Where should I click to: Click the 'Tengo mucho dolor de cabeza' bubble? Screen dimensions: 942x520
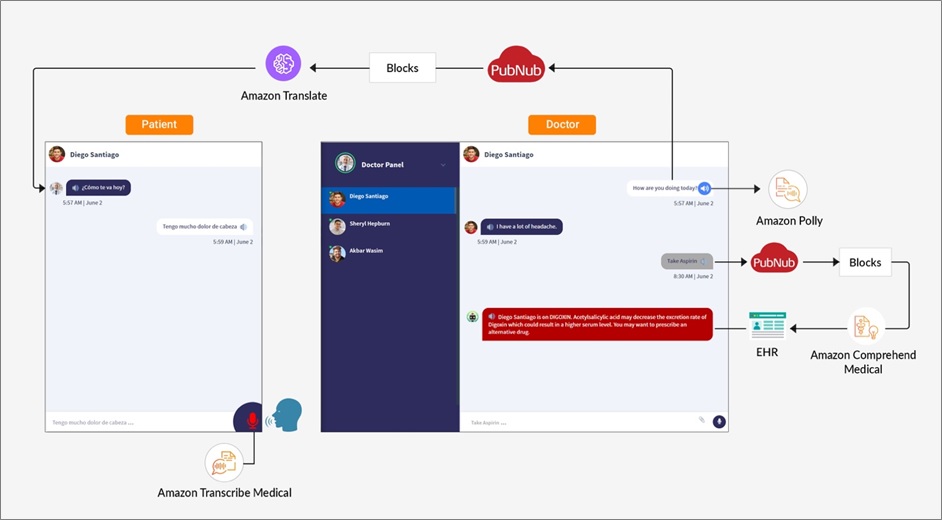(205, 227)
